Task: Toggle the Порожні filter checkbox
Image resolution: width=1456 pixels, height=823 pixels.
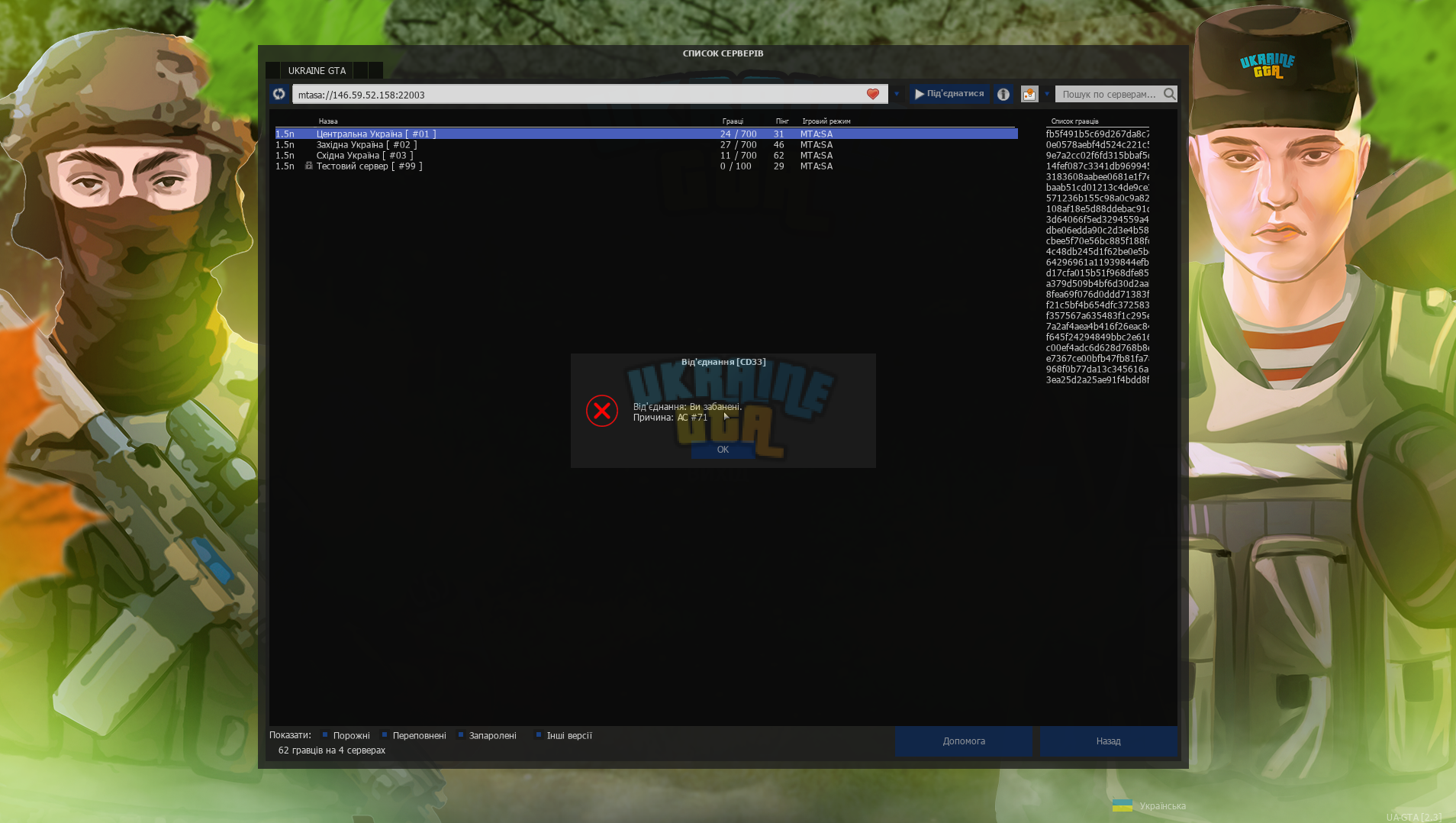Action: [325, 735]
